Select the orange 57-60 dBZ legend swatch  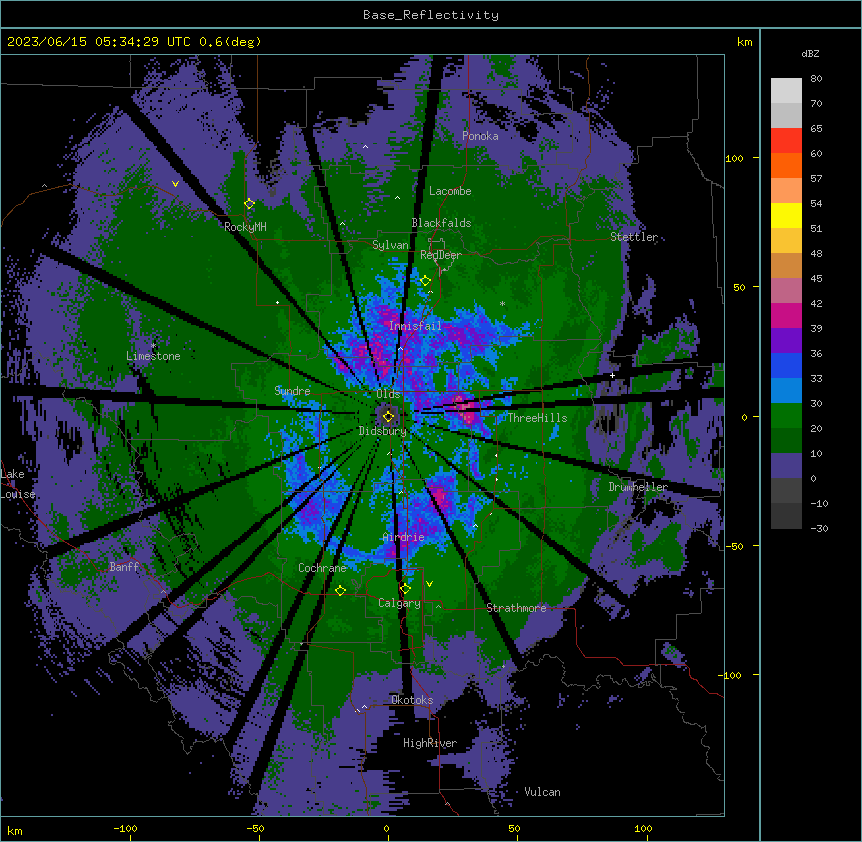tap(786, 165)
